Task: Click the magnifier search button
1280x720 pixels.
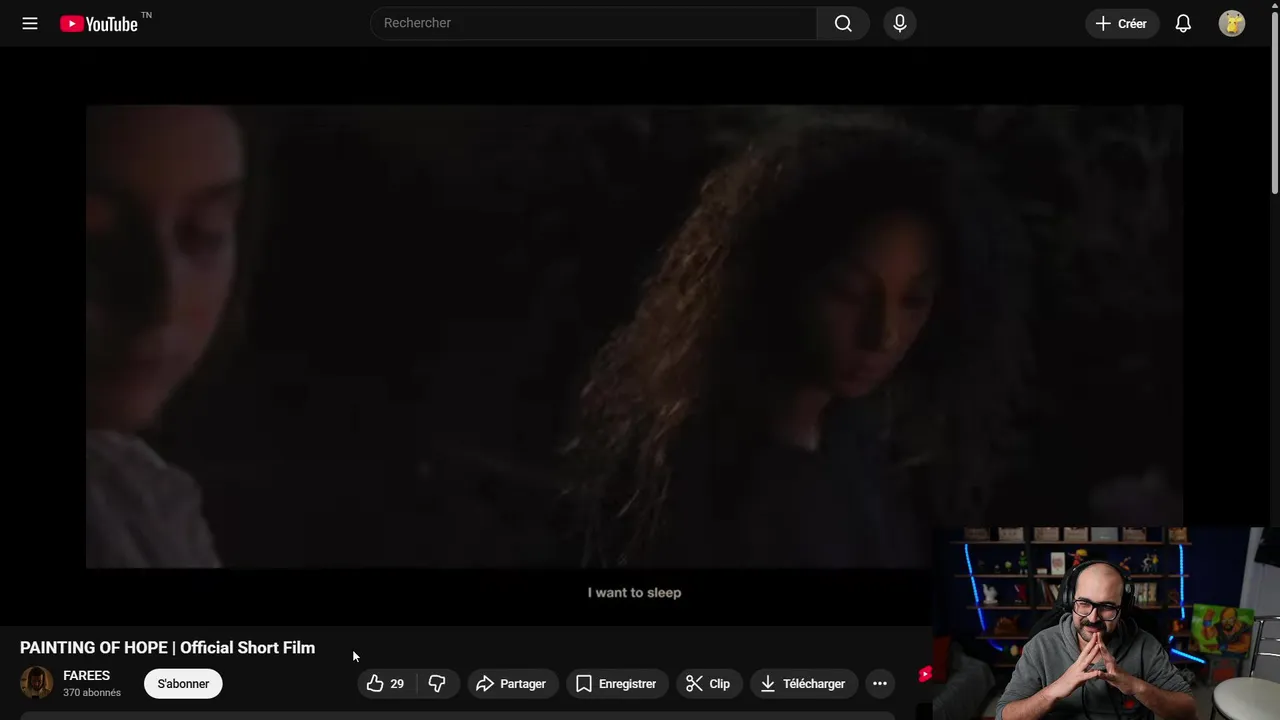Action: (x=843, y=23)
